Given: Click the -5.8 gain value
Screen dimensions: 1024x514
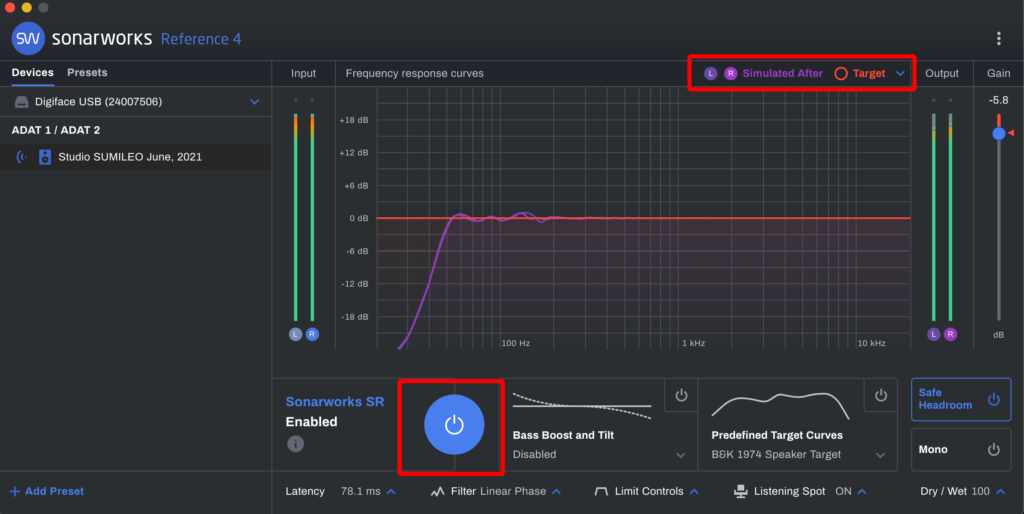Looking at the screenshot, I should 999,100.
